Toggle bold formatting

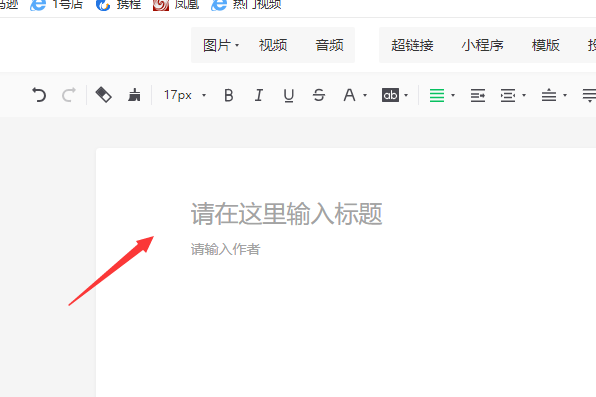tap(228, 95)
